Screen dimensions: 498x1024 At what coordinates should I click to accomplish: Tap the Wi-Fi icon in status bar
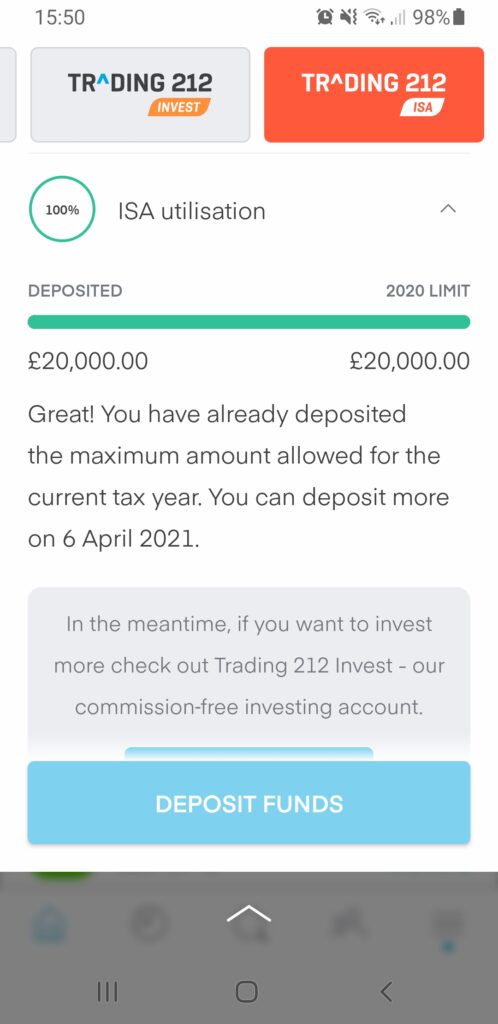tap(374, 18)
